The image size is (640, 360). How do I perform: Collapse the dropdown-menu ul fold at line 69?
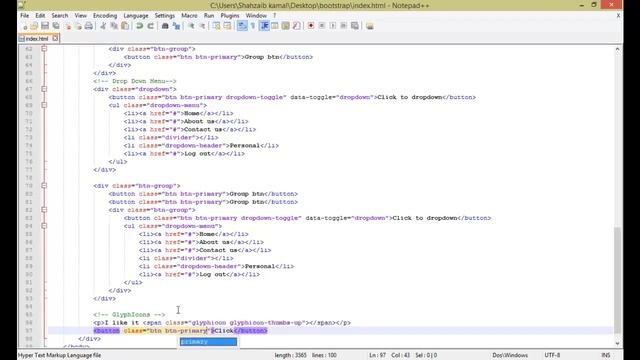coord(44,105)
